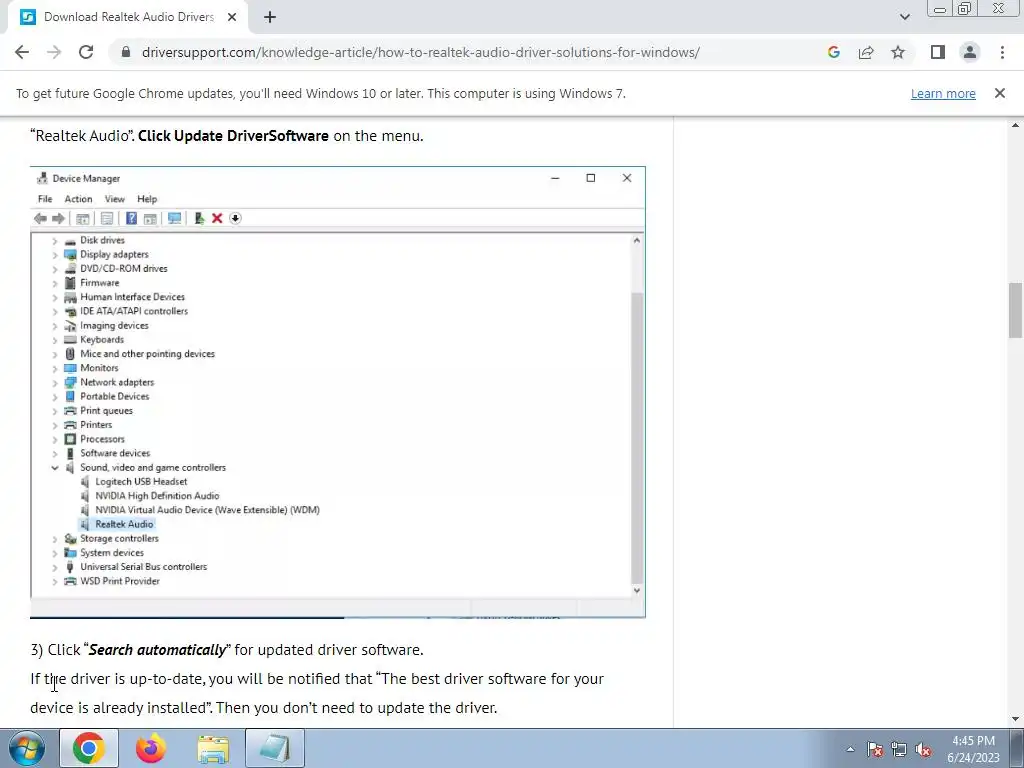Click the update driver green-arrow toolbar icon
This screenshot has width=1024, height=768.
tap(199, 218)
